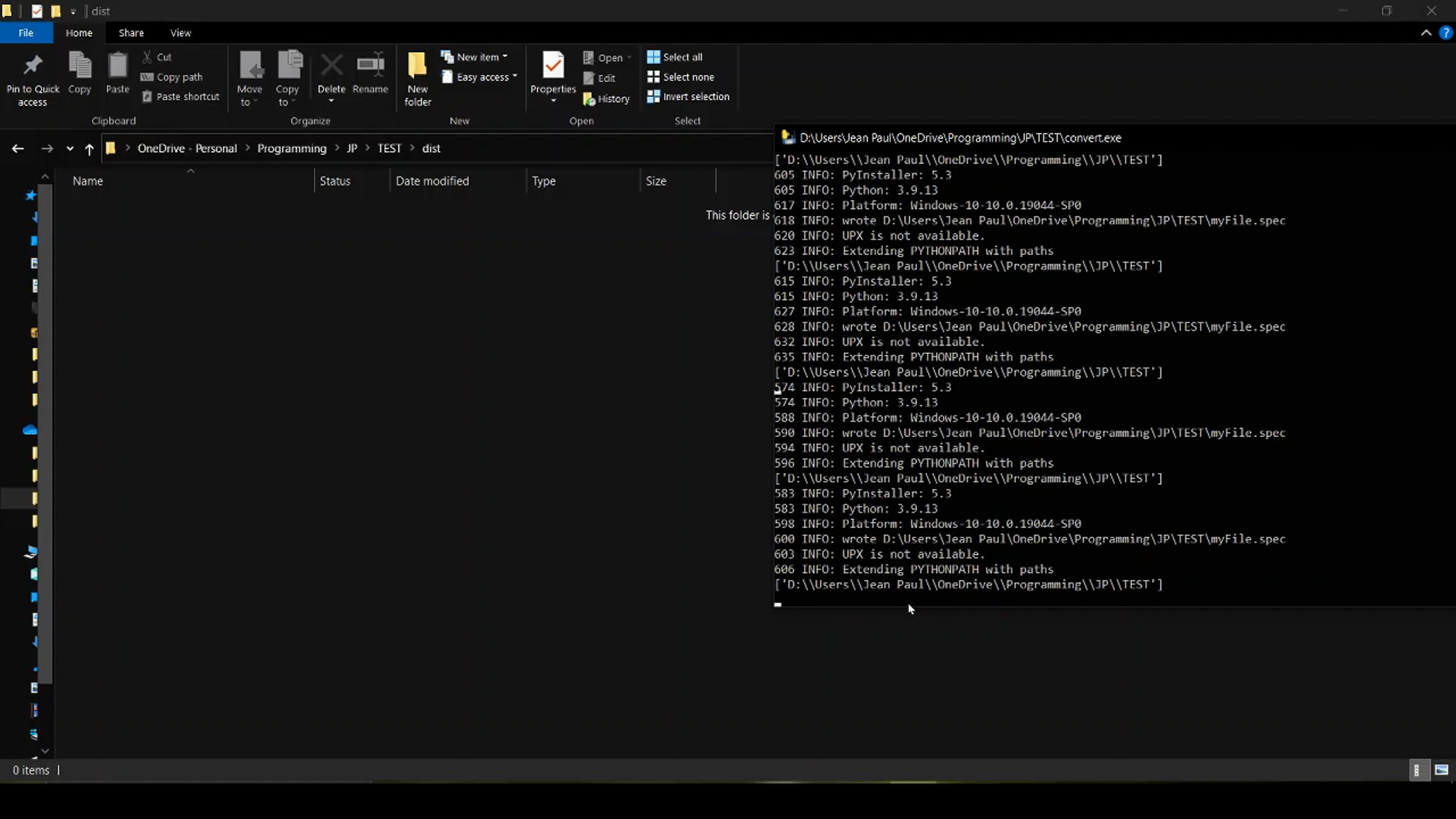Click the convert.exe console title bar
Viewport: 1456px width, 819px height.
[x=1115, y=138]
